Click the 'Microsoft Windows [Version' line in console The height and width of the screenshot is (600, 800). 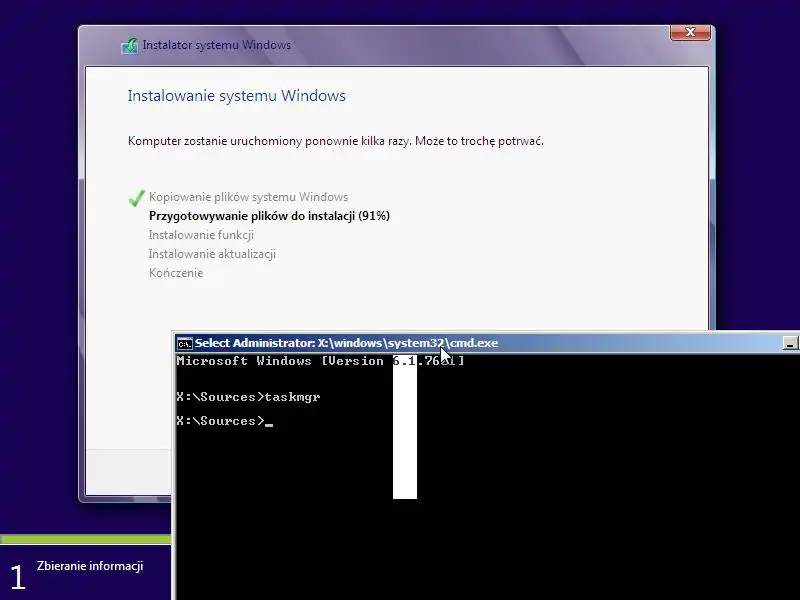point(320,361)
